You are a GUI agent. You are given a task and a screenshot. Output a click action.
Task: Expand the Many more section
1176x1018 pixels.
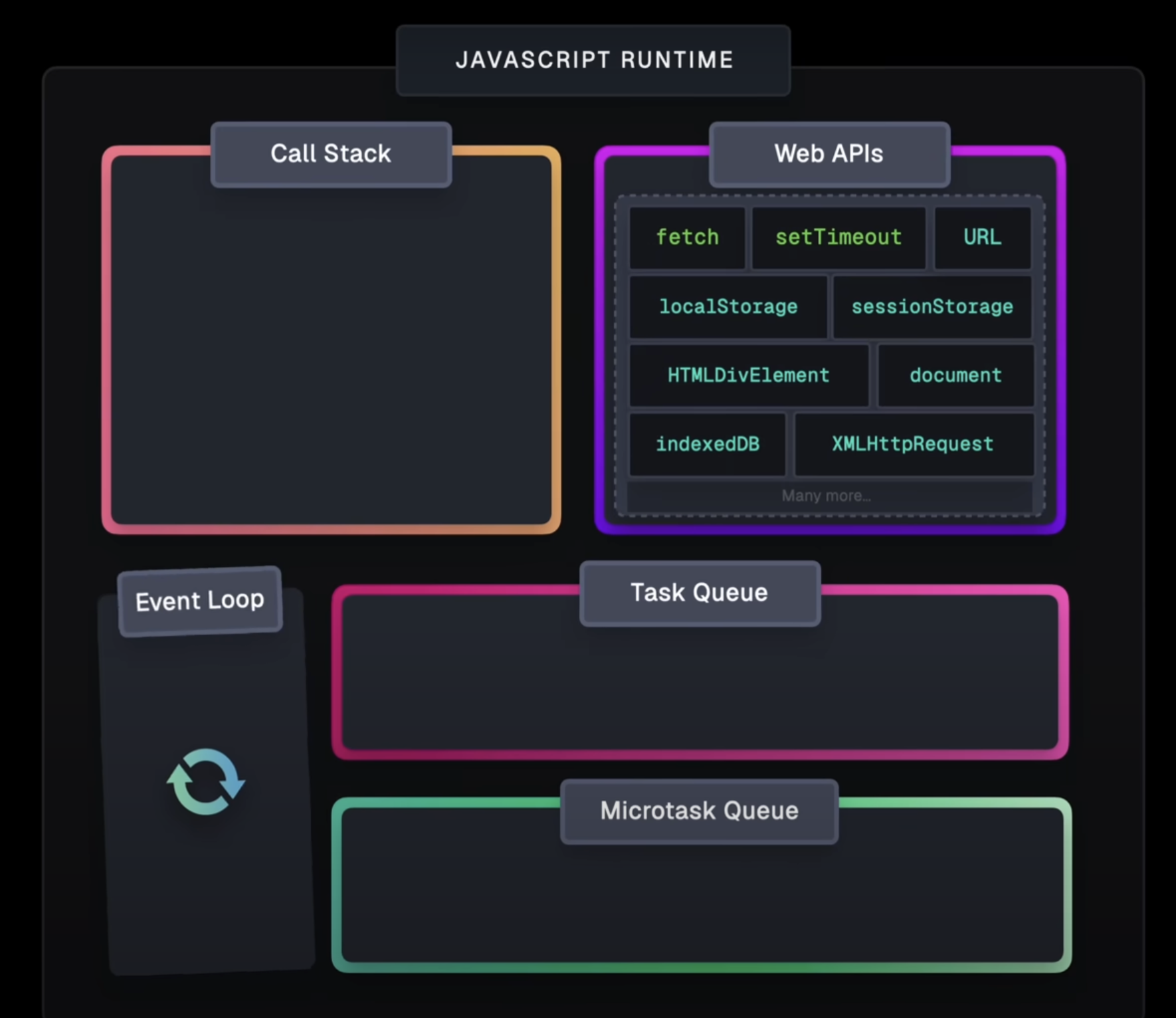pos(827,496)
